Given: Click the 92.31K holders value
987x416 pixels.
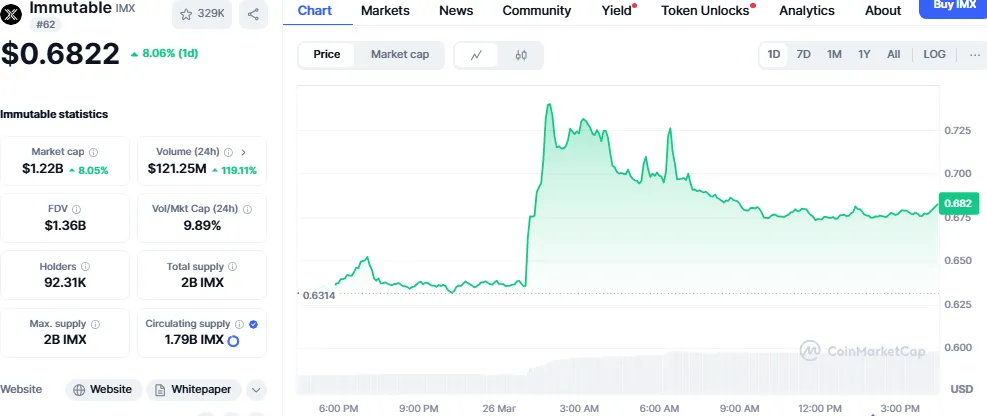Looking at the screenshot, I should (x=65, y=283).
